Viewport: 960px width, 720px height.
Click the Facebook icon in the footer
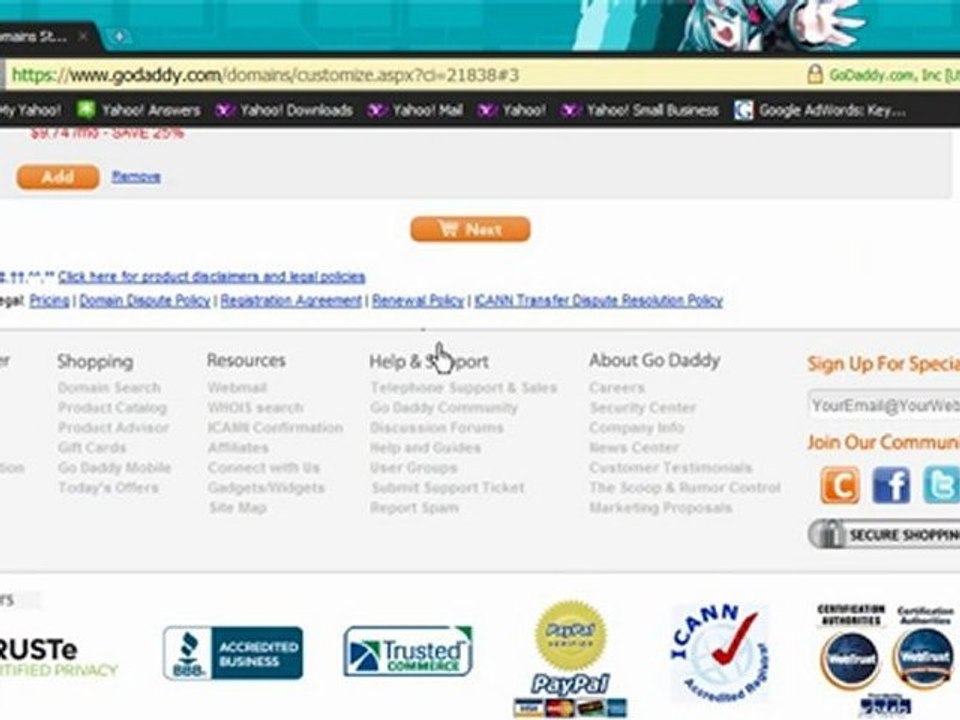[x=891, y=485]
